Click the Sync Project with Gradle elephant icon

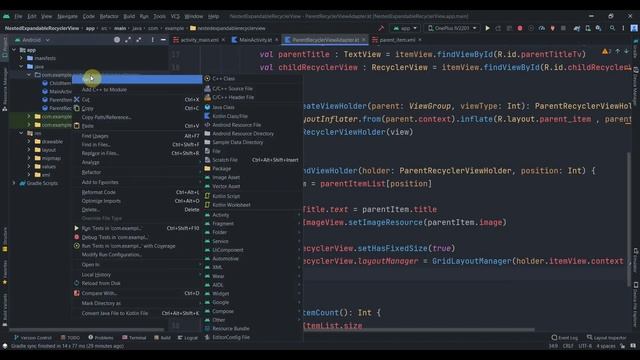[x=577, y=28]
